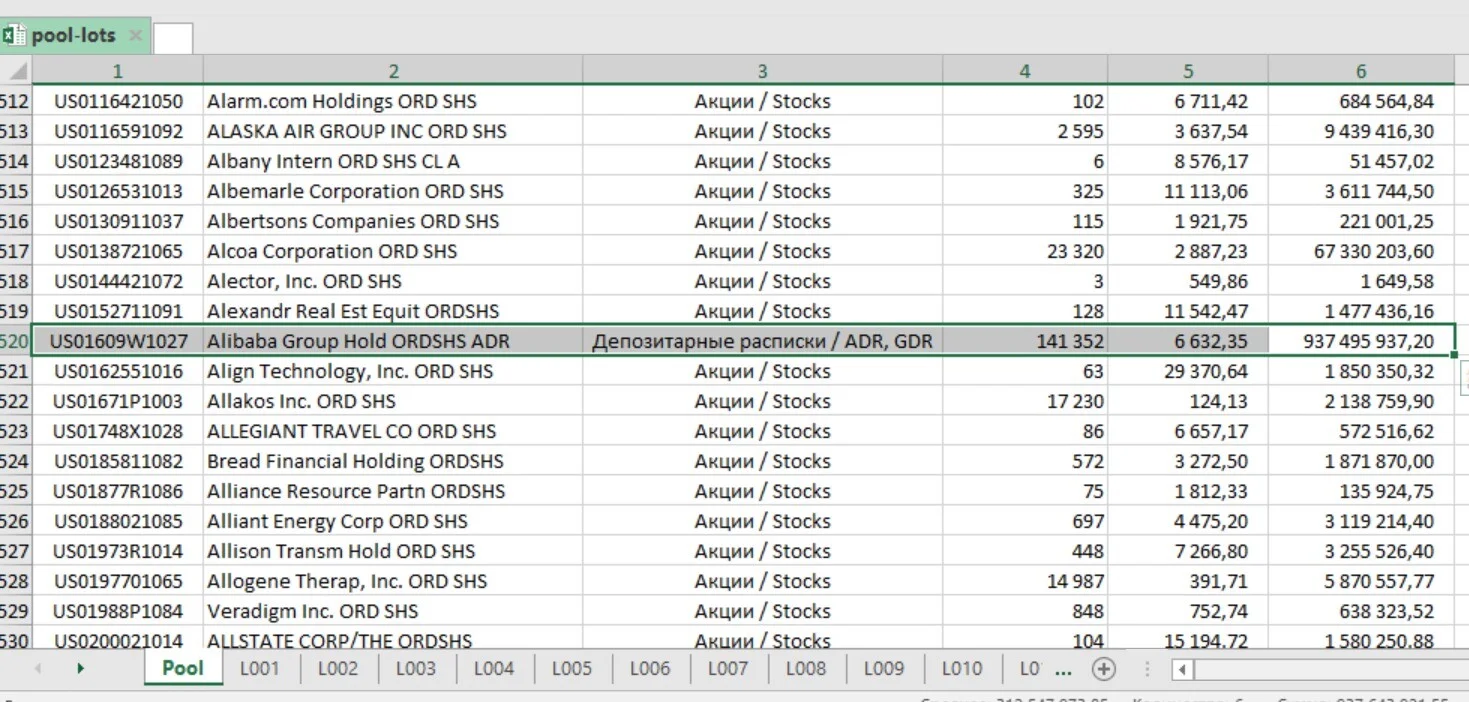Click cell value 141 352
Screen dimensions: 1469x702
tap(1024, 341)
